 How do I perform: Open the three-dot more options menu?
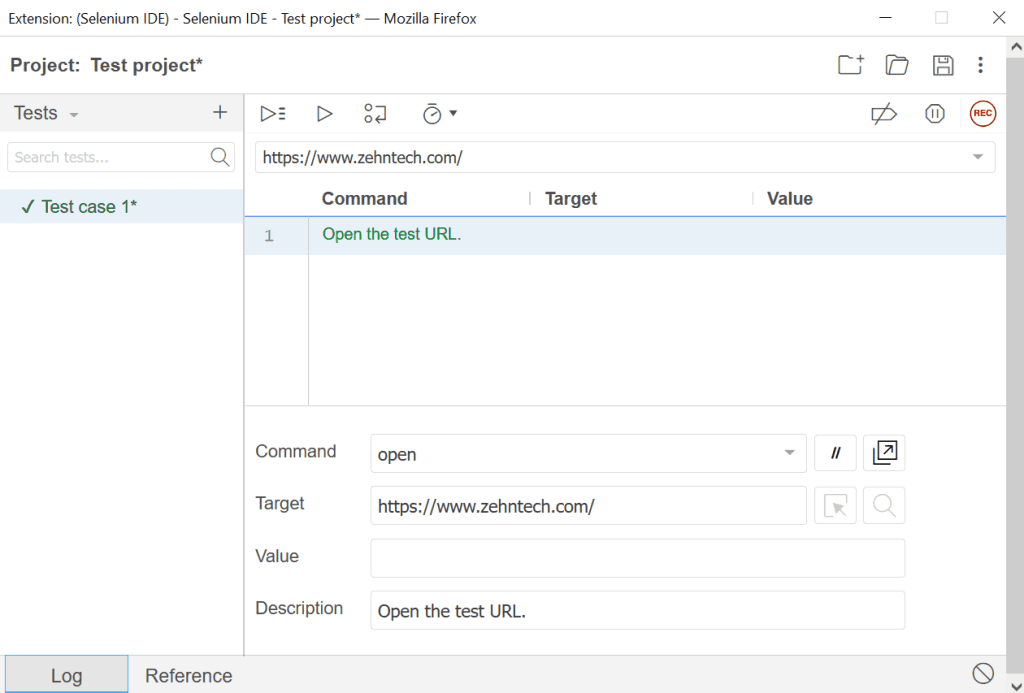pos(980,65)
